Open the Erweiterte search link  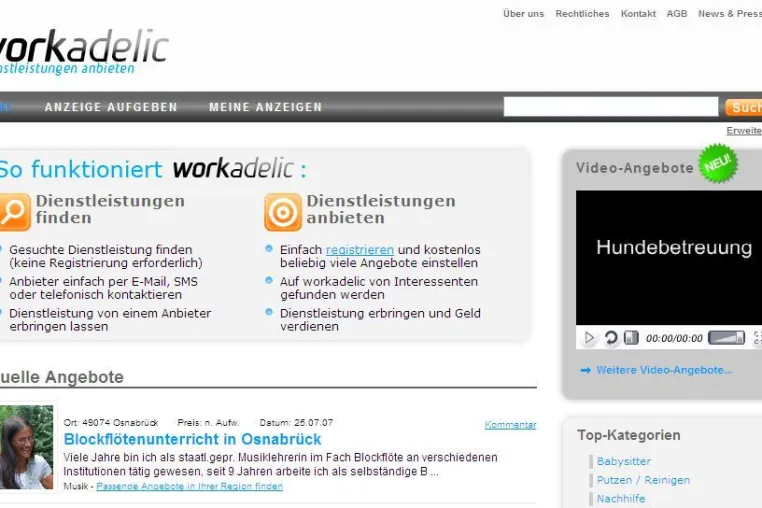pos(744,131)
